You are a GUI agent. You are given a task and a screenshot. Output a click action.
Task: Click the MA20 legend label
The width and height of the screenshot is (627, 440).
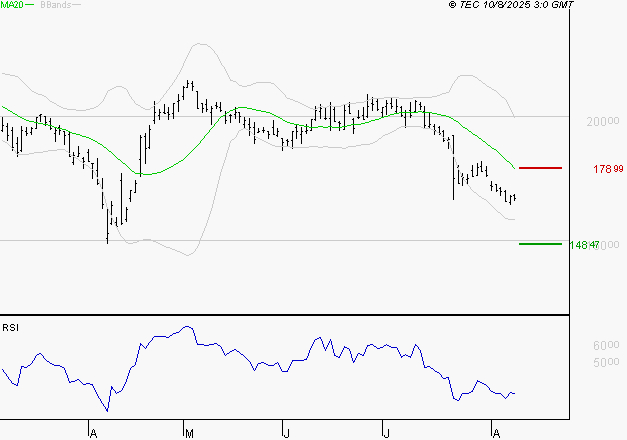[12, 5]
